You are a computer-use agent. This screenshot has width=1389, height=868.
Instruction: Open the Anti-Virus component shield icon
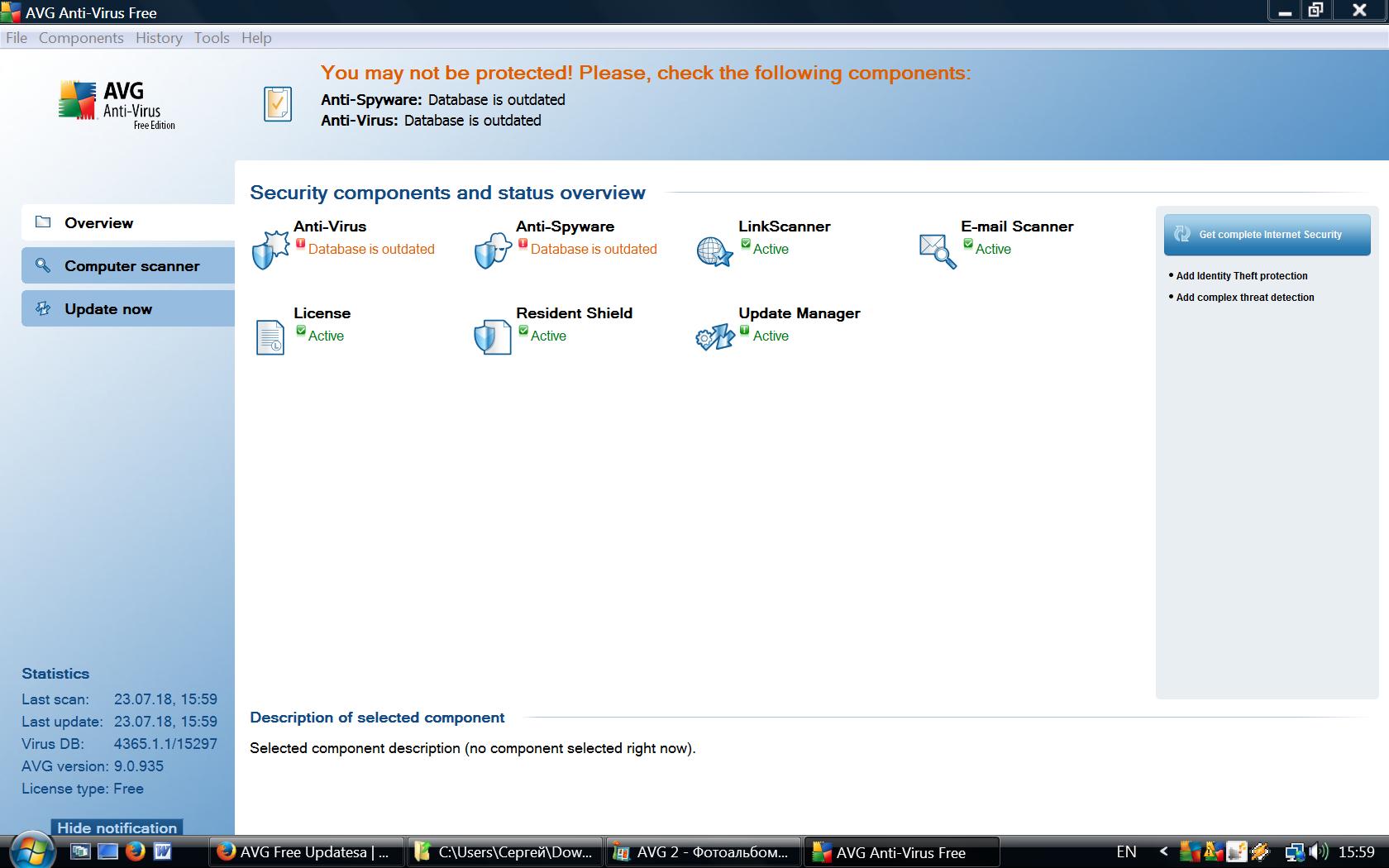coord(270,250)
